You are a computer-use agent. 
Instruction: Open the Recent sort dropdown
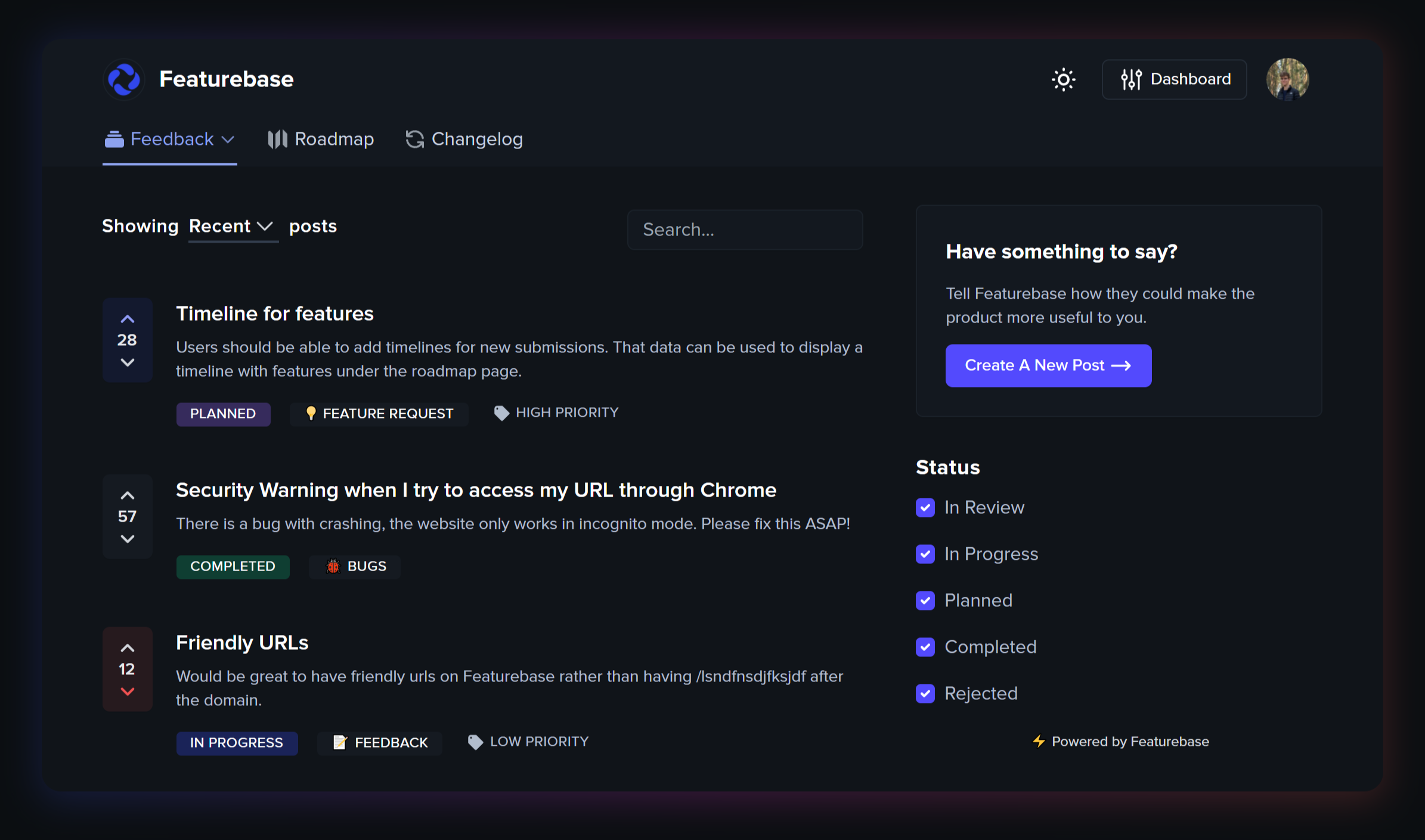[231, 227]
